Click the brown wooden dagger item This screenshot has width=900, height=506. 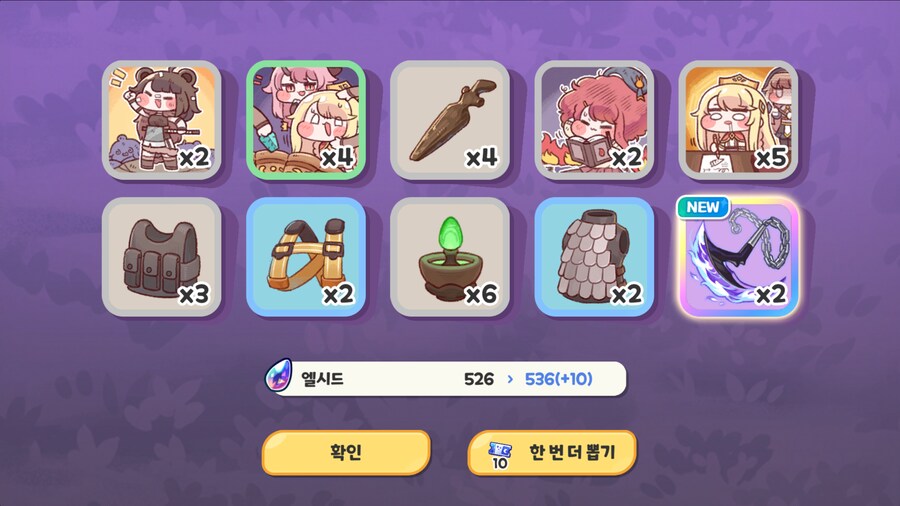450,119
